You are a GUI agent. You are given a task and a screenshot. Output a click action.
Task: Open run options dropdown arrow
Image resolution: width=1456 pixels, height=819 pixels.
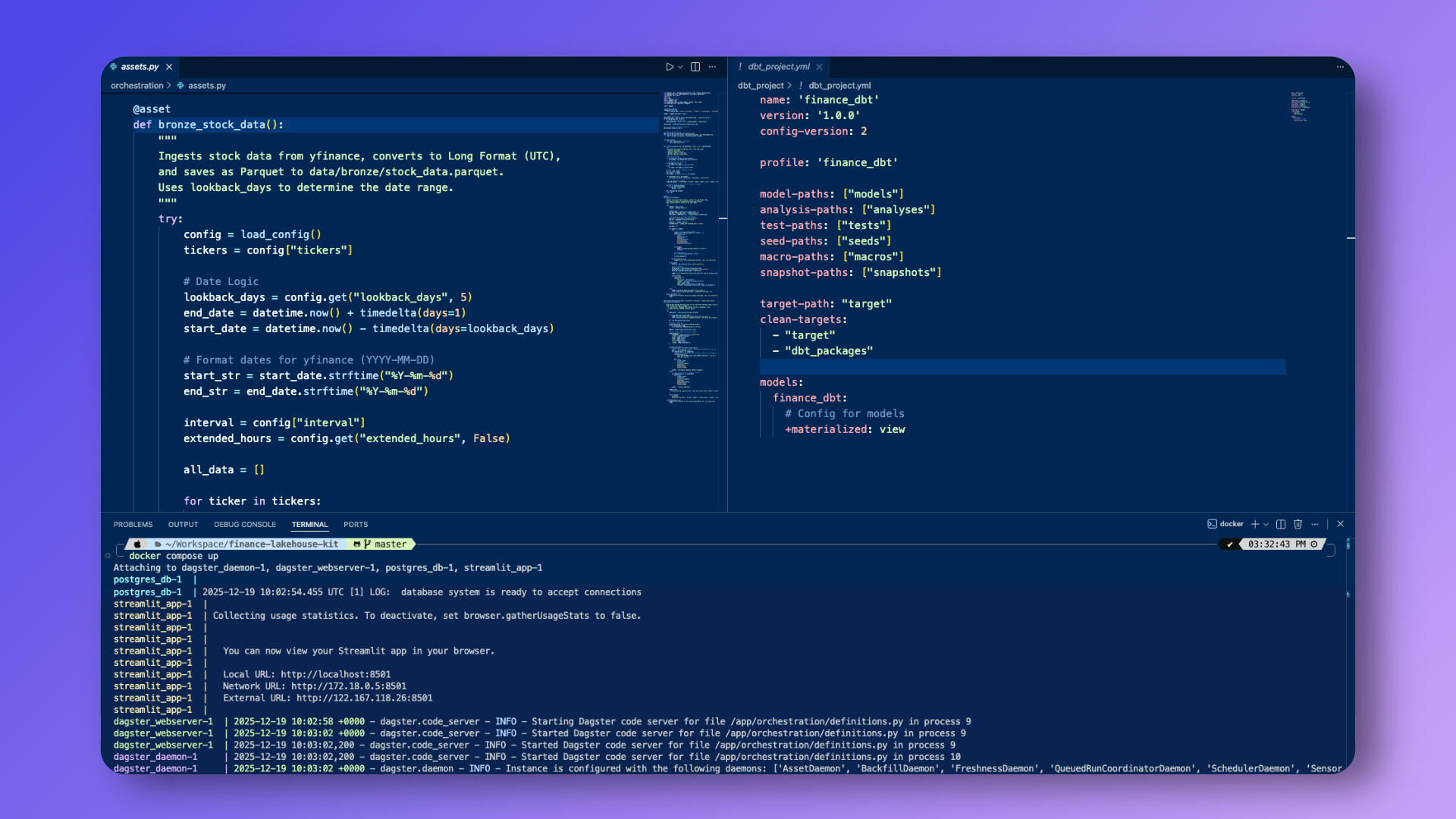pyautogui.click(x=680, y=67)
